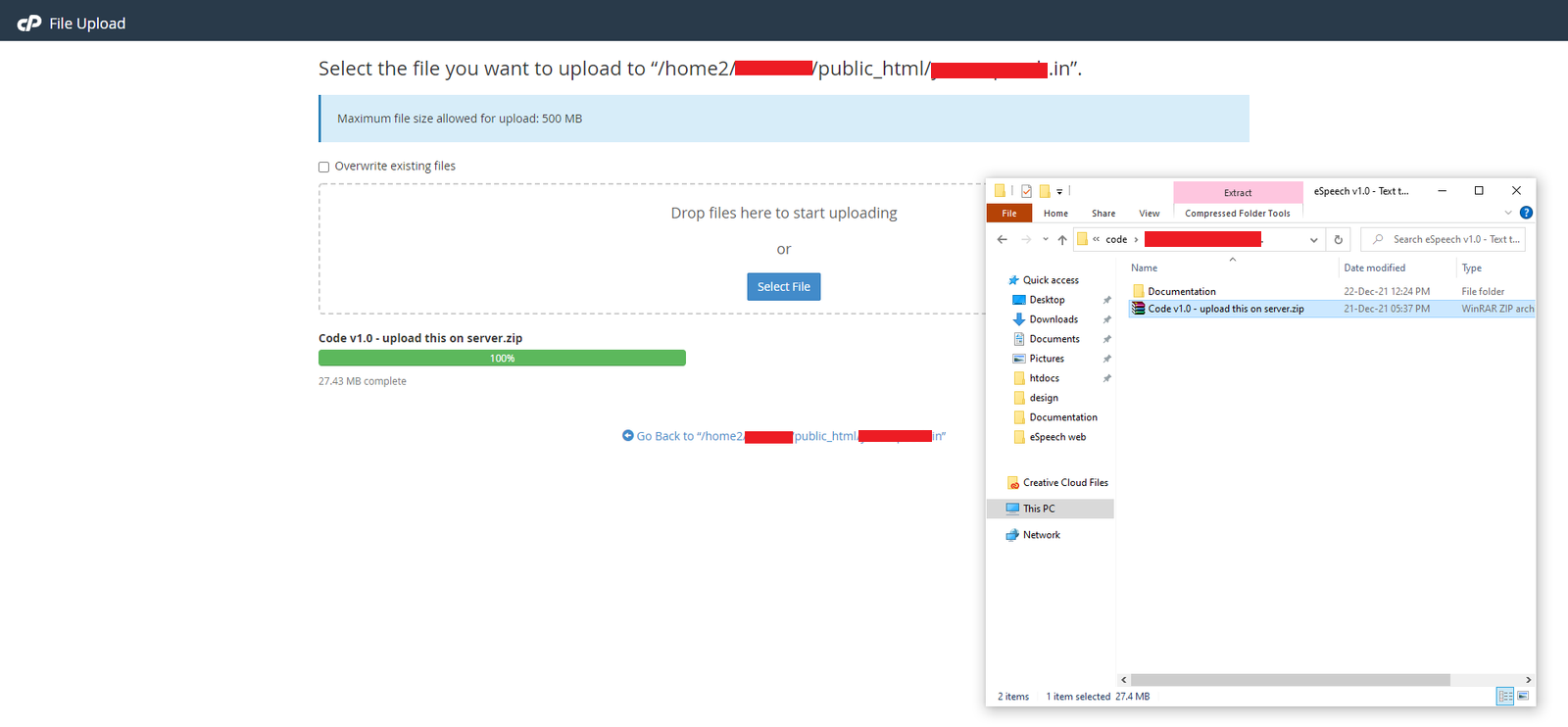Follow the Go Back to home2 link
Image resolution: width=1568 pixels, height=727 pixels.
pyautogui.click(x=784, y=436)
